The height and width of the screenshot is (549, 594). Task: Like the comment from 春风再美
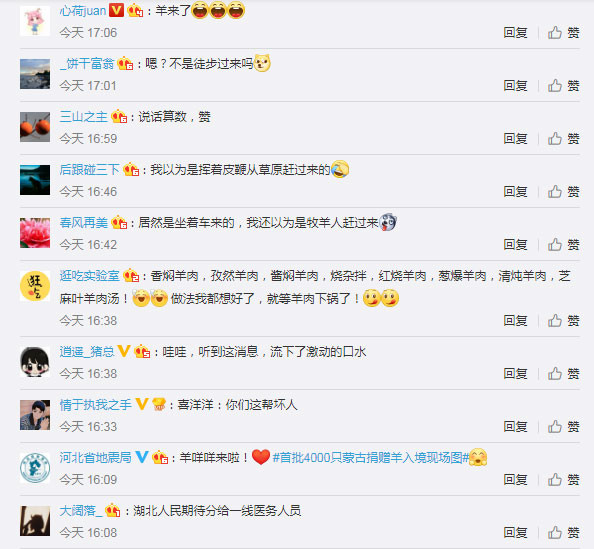click(x=563, y=245)
